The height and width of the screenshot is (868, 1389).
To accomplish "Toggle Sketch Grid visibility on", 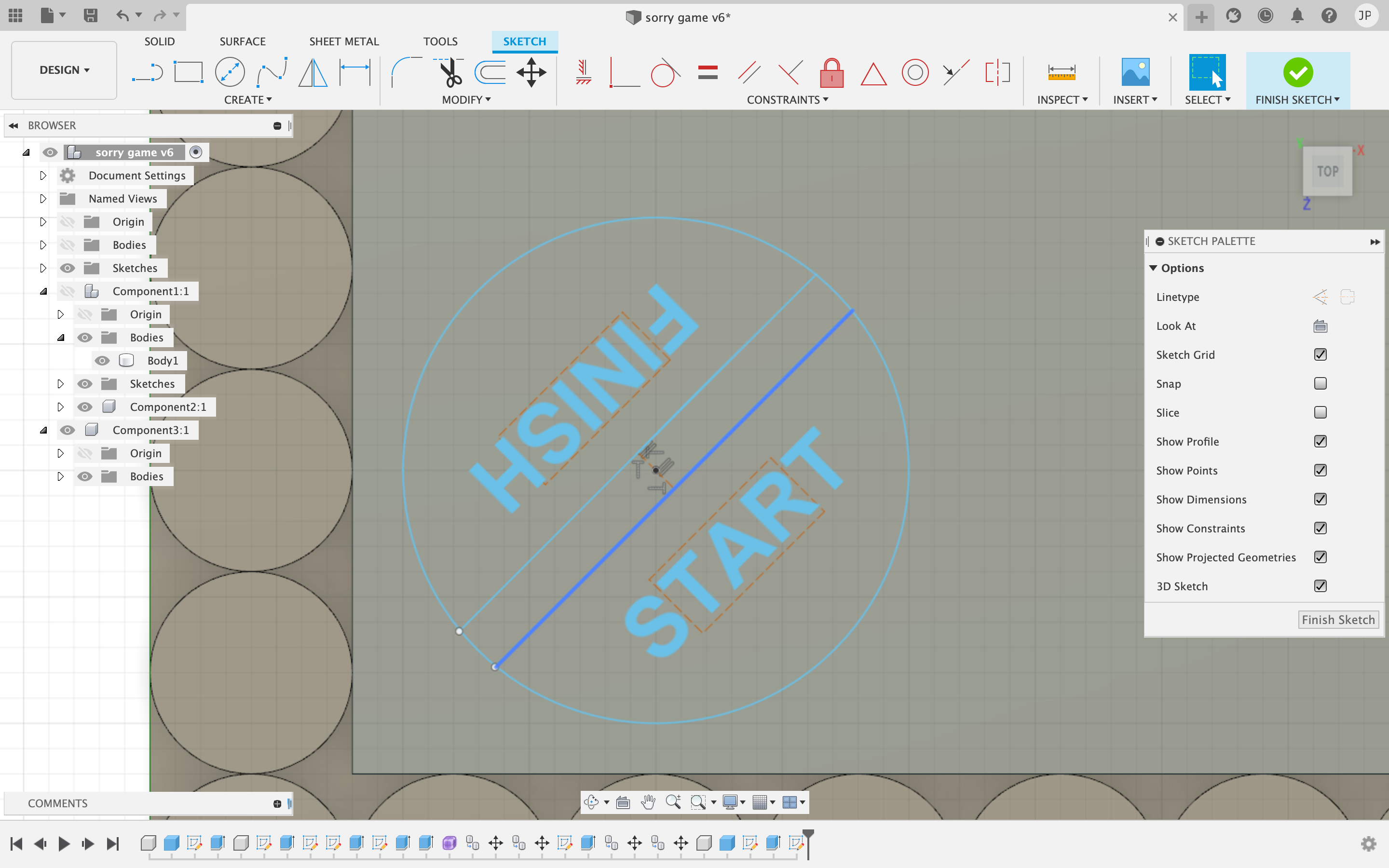I will 1321,354.
